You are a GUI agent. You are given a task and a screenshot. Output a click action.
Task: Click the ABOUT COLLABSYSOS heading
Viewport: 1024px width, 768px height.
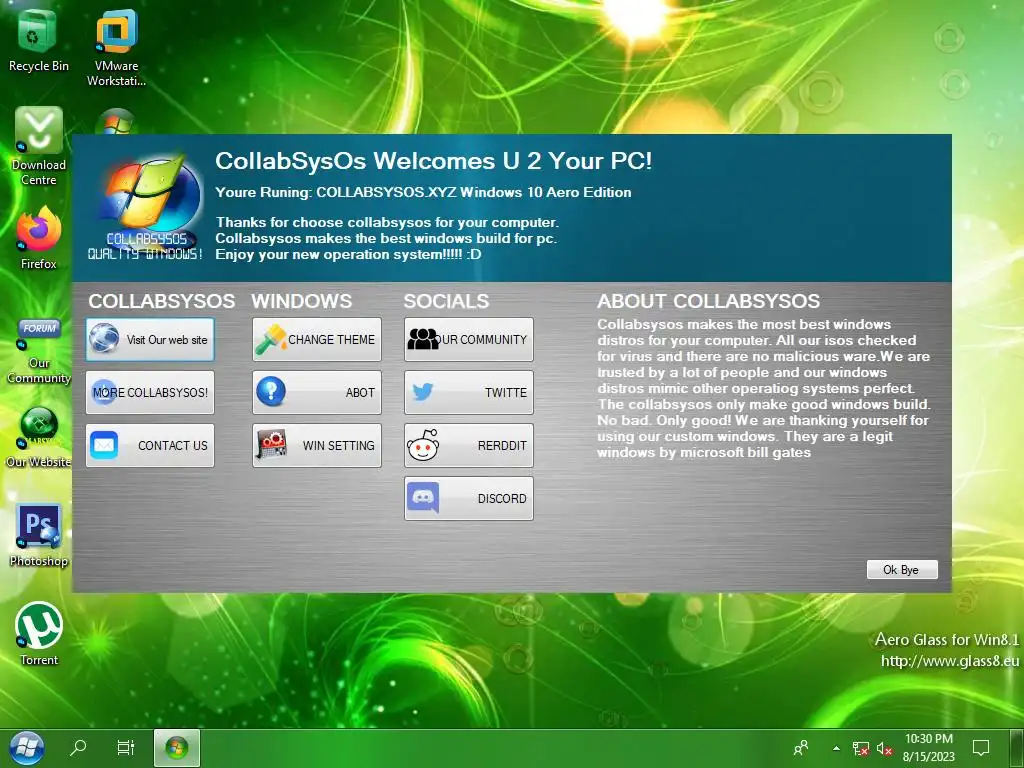tap(709, 301)
